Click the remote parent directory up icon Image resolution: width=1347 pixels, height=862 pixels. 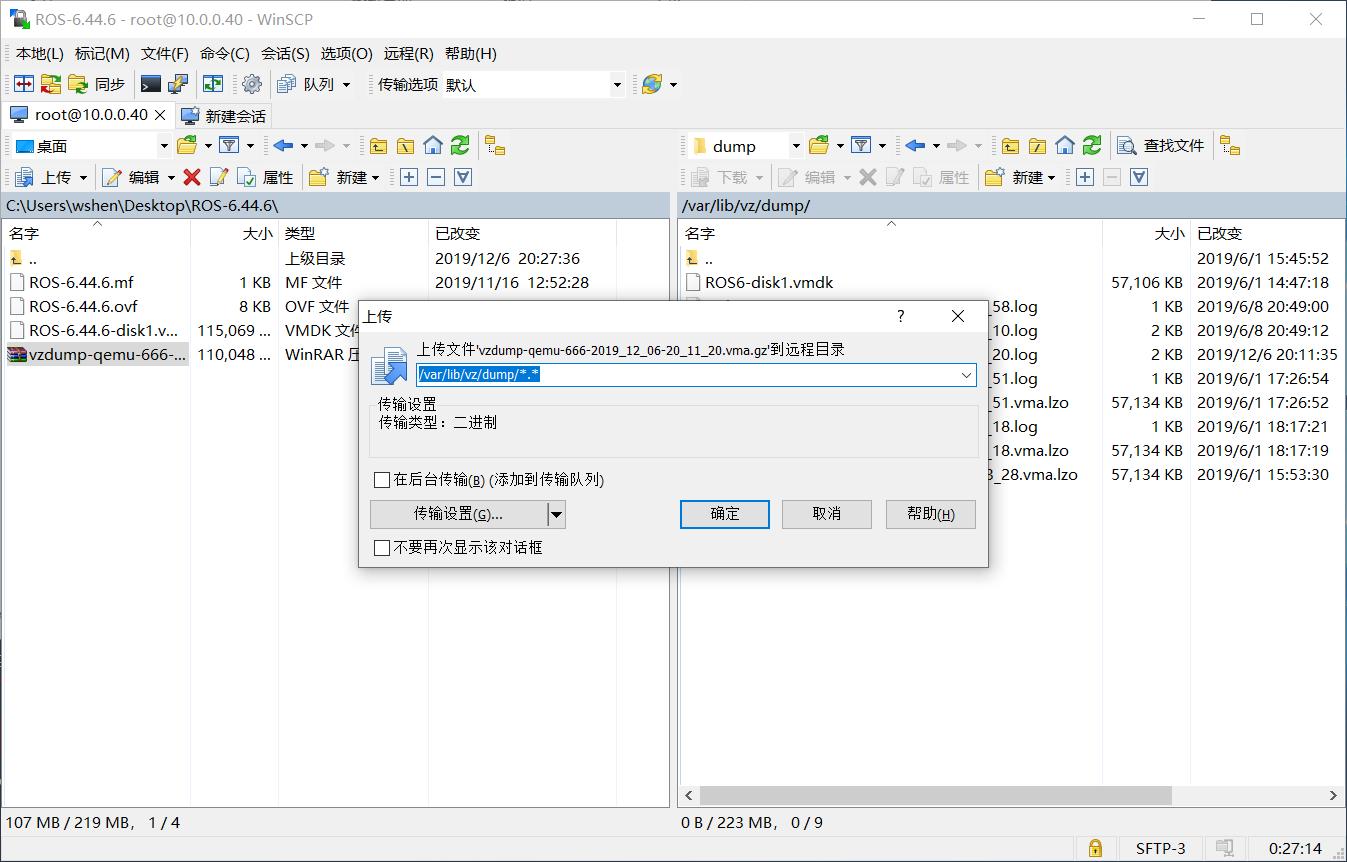(x=1010, y=145)
